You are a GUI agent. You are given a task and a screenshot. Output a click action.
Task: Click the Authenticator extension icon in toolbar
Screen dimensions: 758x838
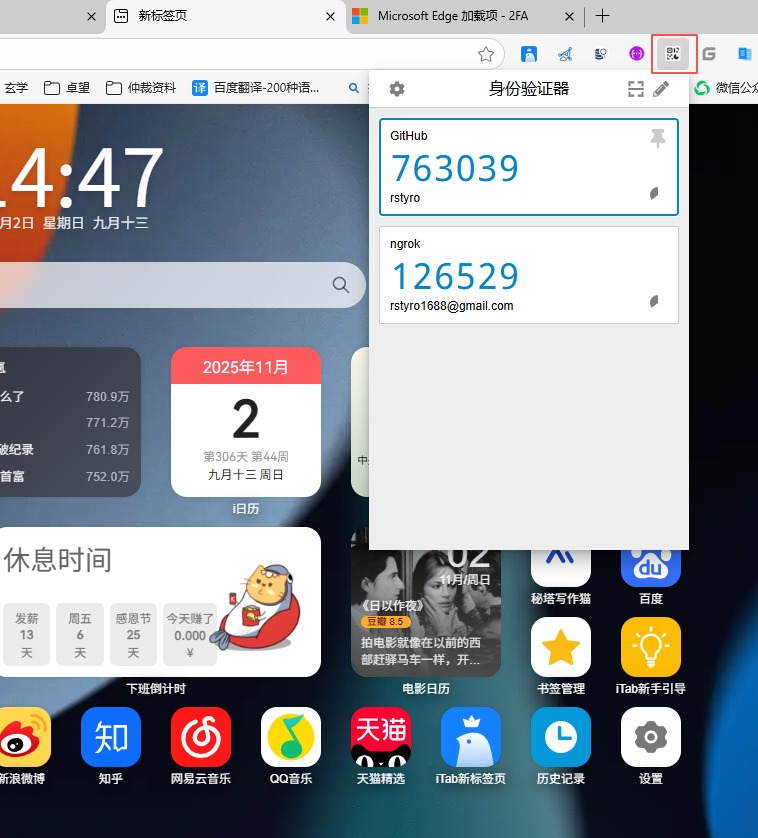(674, 54)
